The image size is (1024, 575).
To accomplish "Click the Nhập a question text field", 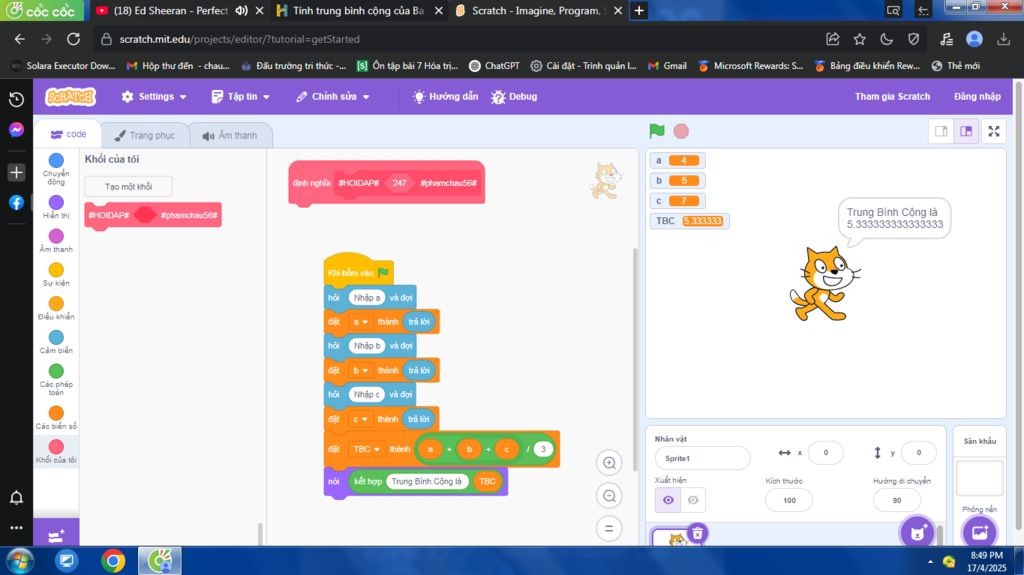I will 366,297.
